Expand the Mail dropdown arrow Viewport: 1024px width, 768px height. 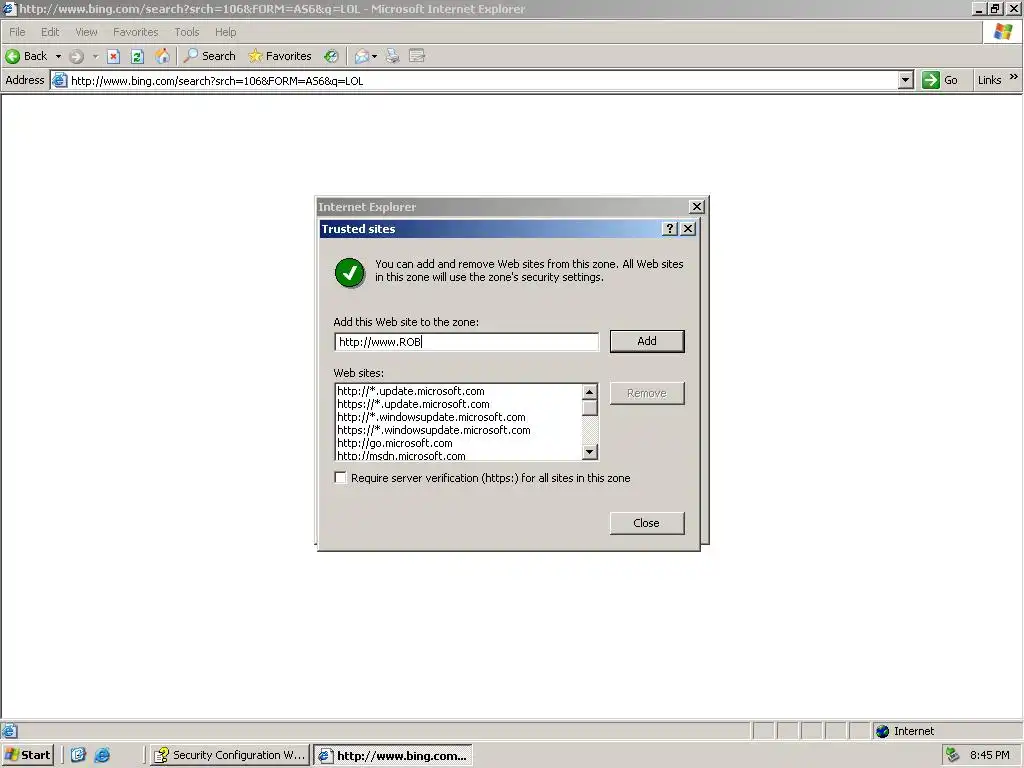(374, 57)
